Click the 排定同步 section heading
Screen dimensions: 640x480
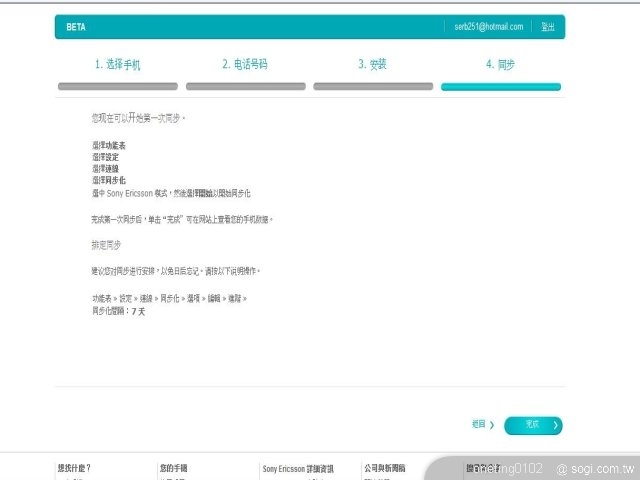coord(106,245)
